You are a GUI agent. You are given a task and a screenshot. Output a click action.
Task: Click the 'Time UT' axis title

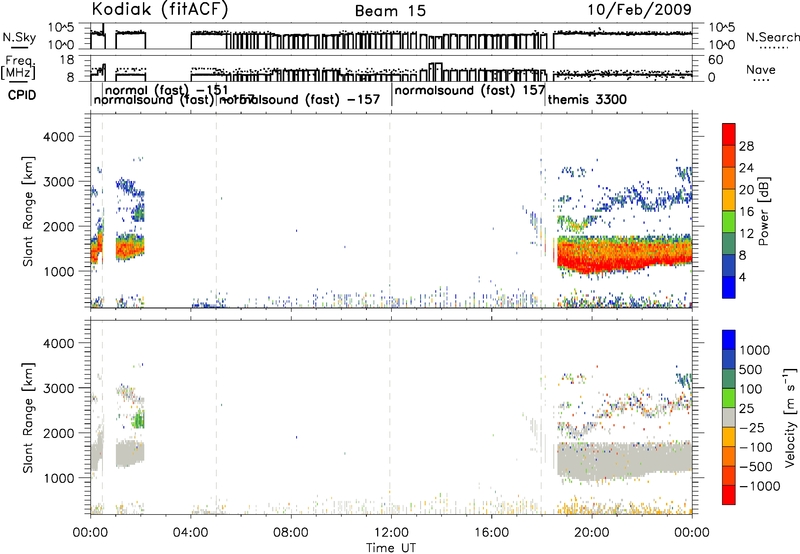tap(391, 548)
